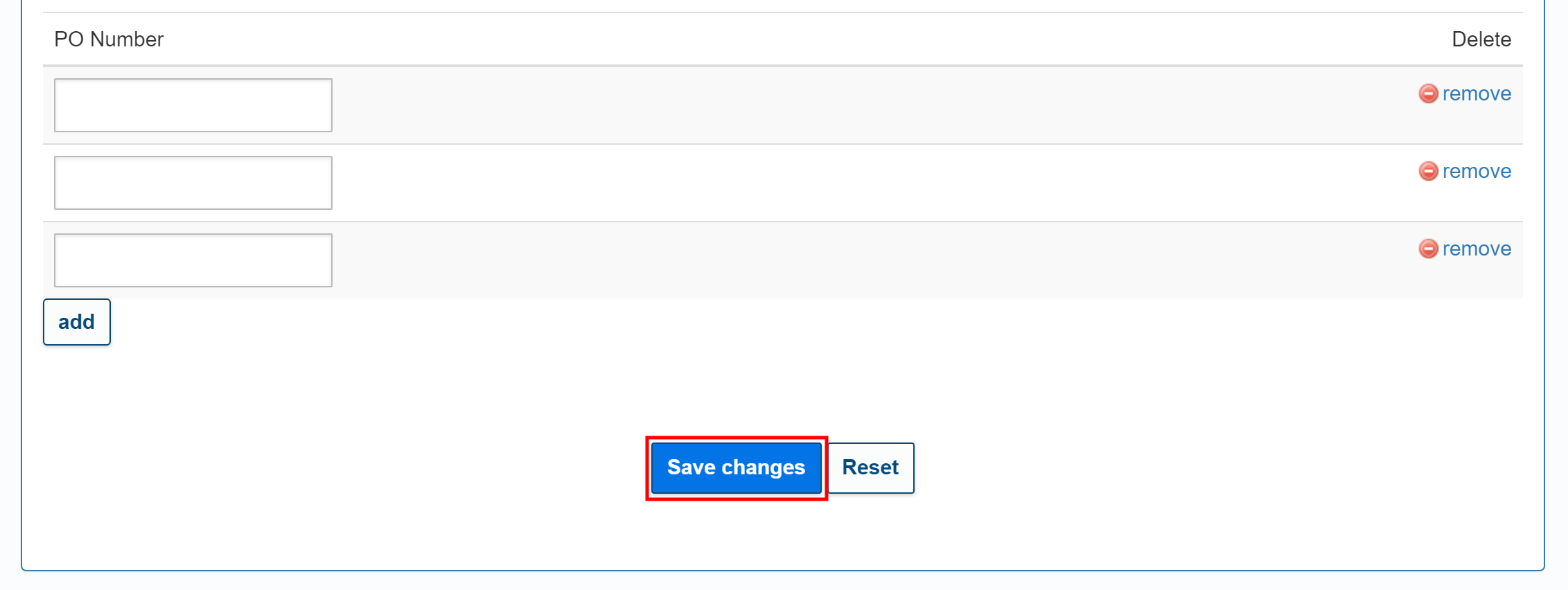
Task: Remove the first PO Number entry via remove link
Action: 1477,93
